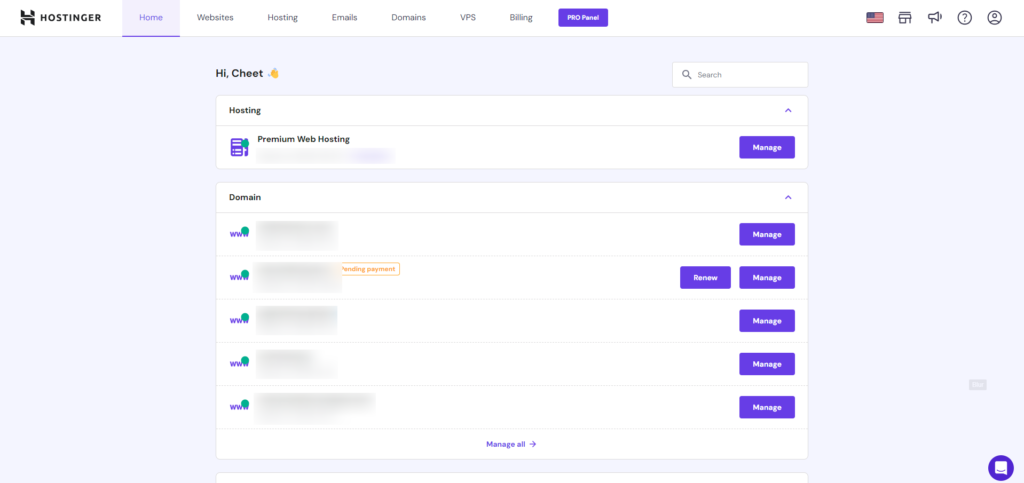1024x483 pixels.
Task: Manage the Premium Web Hosting plan
Action: tap(766, 147)
